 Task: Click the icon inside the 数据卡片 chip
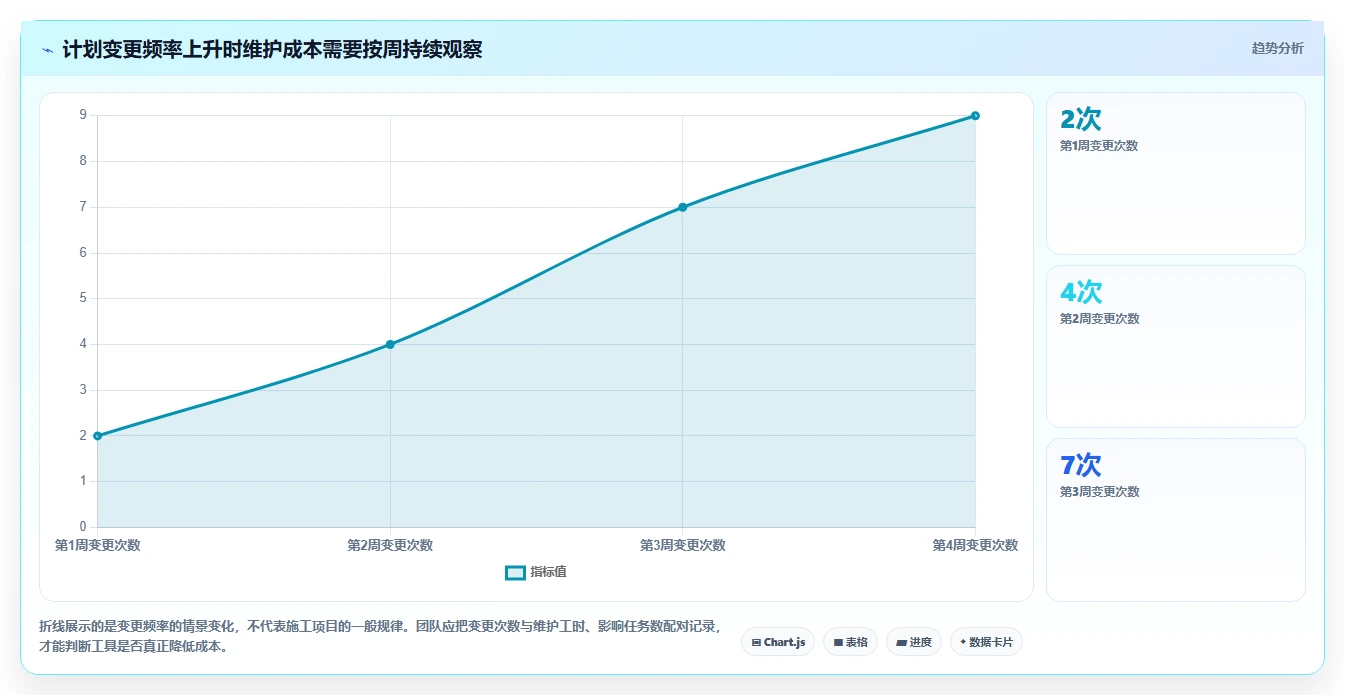coord(963,642)
